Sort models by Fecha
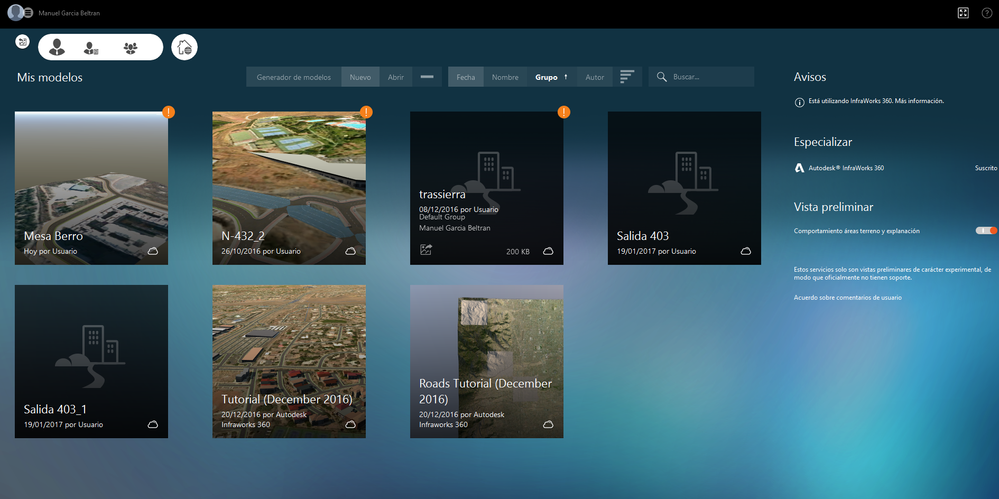The width and height of the screenshot is (999, 499). (x=466, y=77)
